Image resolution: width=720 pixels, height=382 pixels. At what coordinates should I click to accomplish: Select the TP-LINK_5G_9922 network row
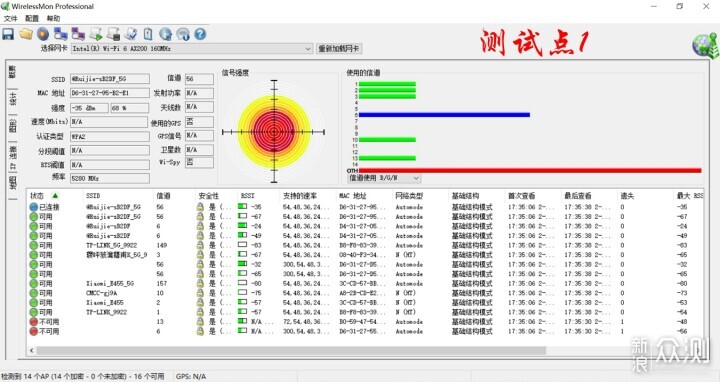[x=365, y=245]
